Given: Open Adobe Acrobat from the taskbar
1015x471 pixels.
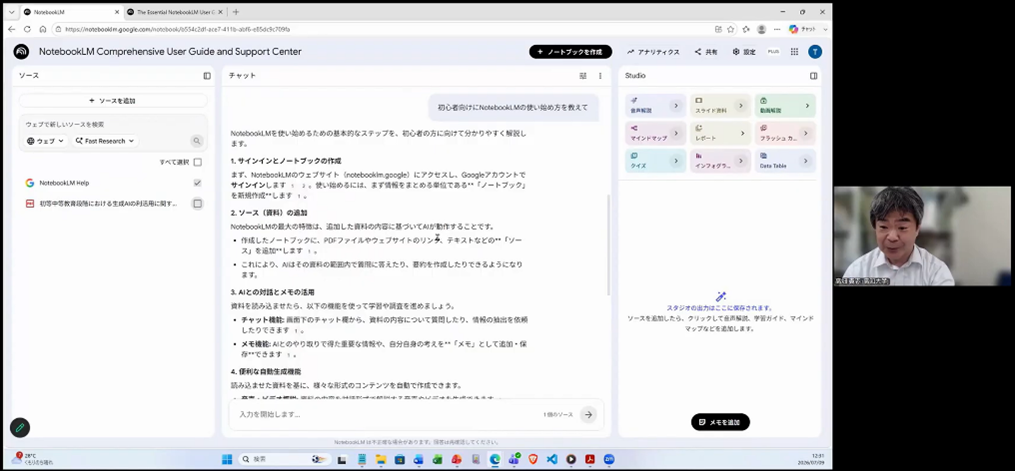Looking at the screenshot, I should click(x=590, y=459).
